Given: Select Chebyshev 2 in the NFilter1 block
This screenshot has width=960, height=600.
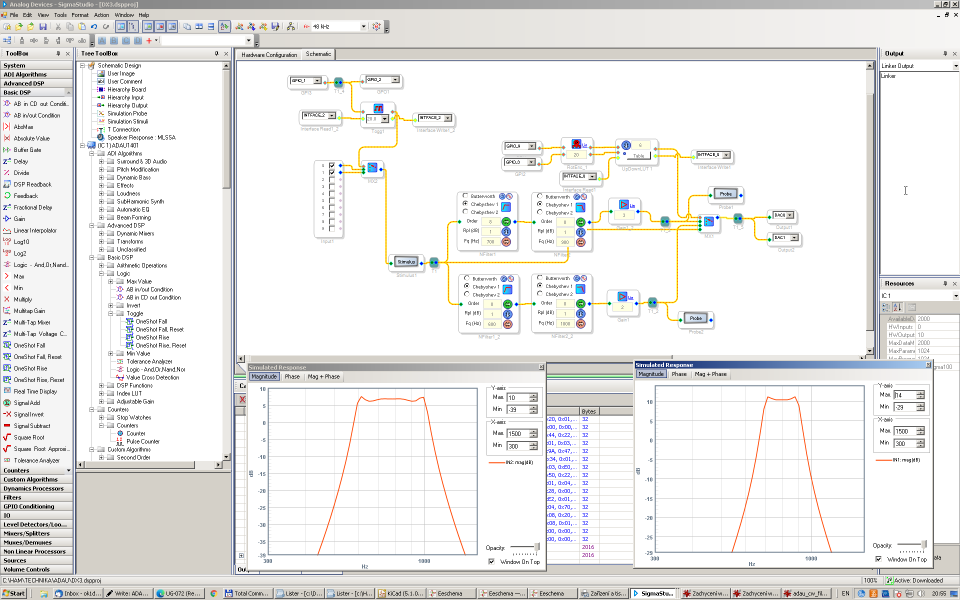Looking at the screenshot, I should click(465, 212).
